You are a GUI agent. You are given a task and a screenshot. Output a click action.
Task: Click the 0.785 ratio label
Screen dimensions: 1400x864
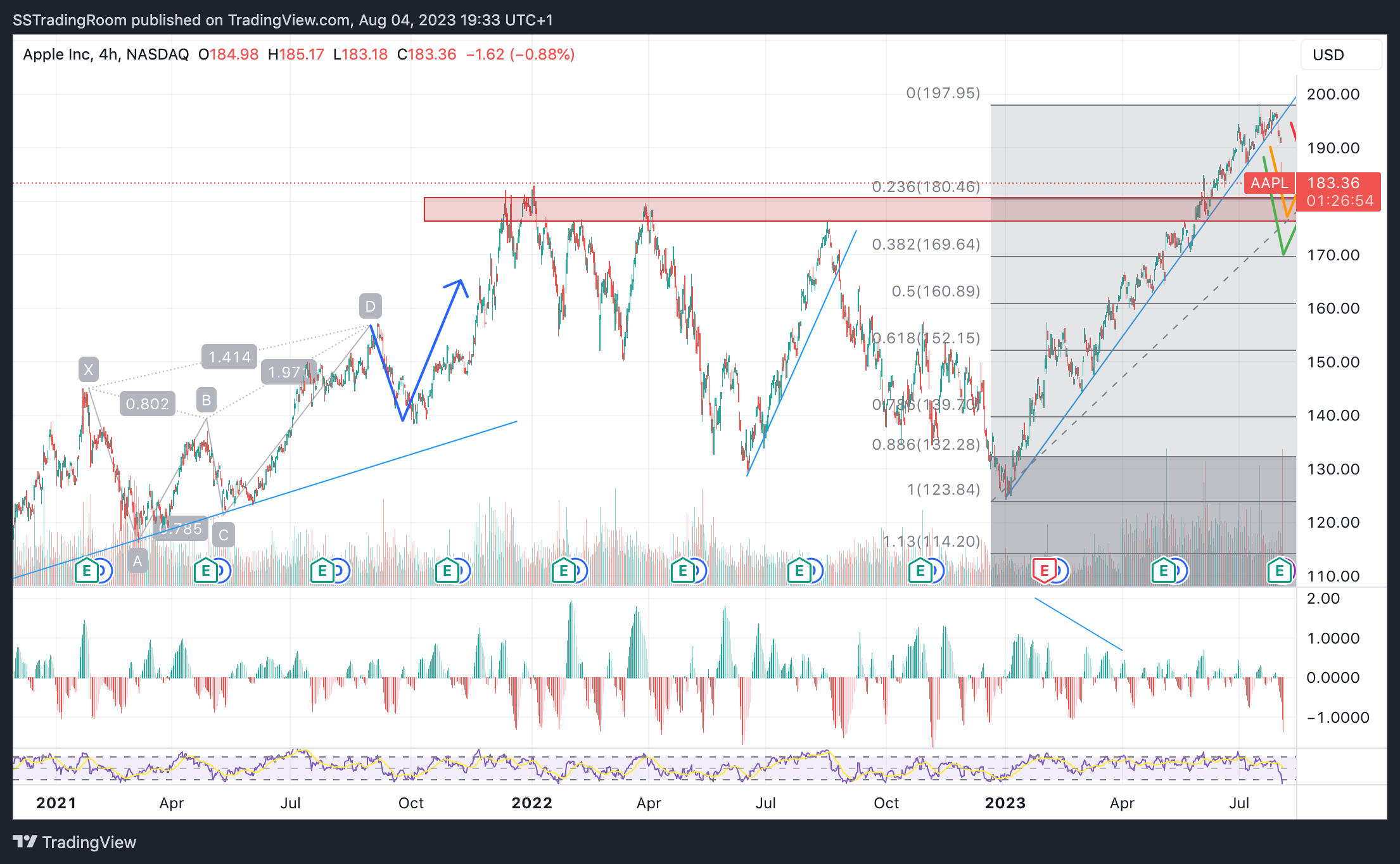coord(181,528)
